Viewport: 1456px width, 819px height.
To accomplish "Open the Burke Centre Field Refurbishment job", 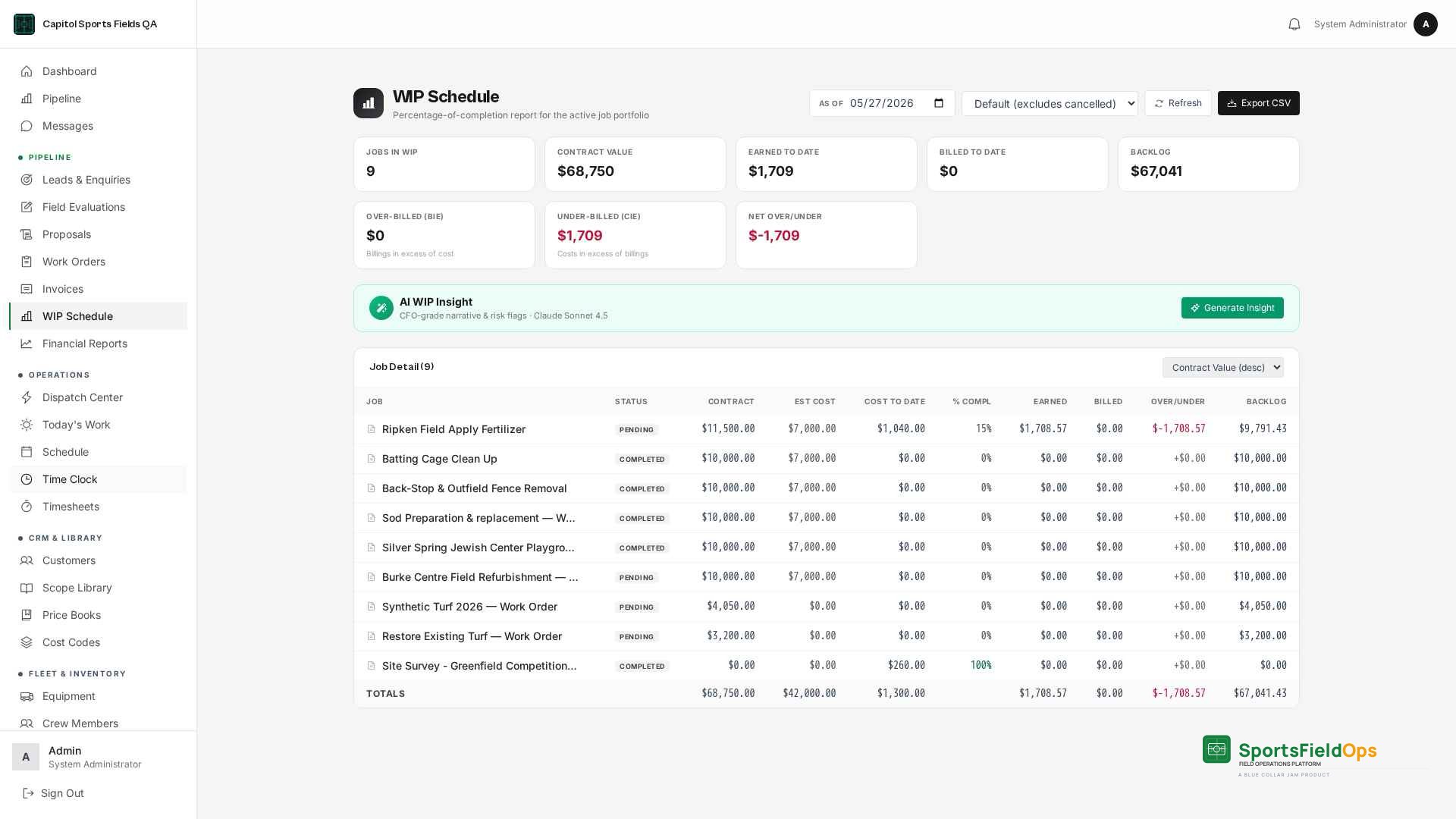I will point(480,577).
